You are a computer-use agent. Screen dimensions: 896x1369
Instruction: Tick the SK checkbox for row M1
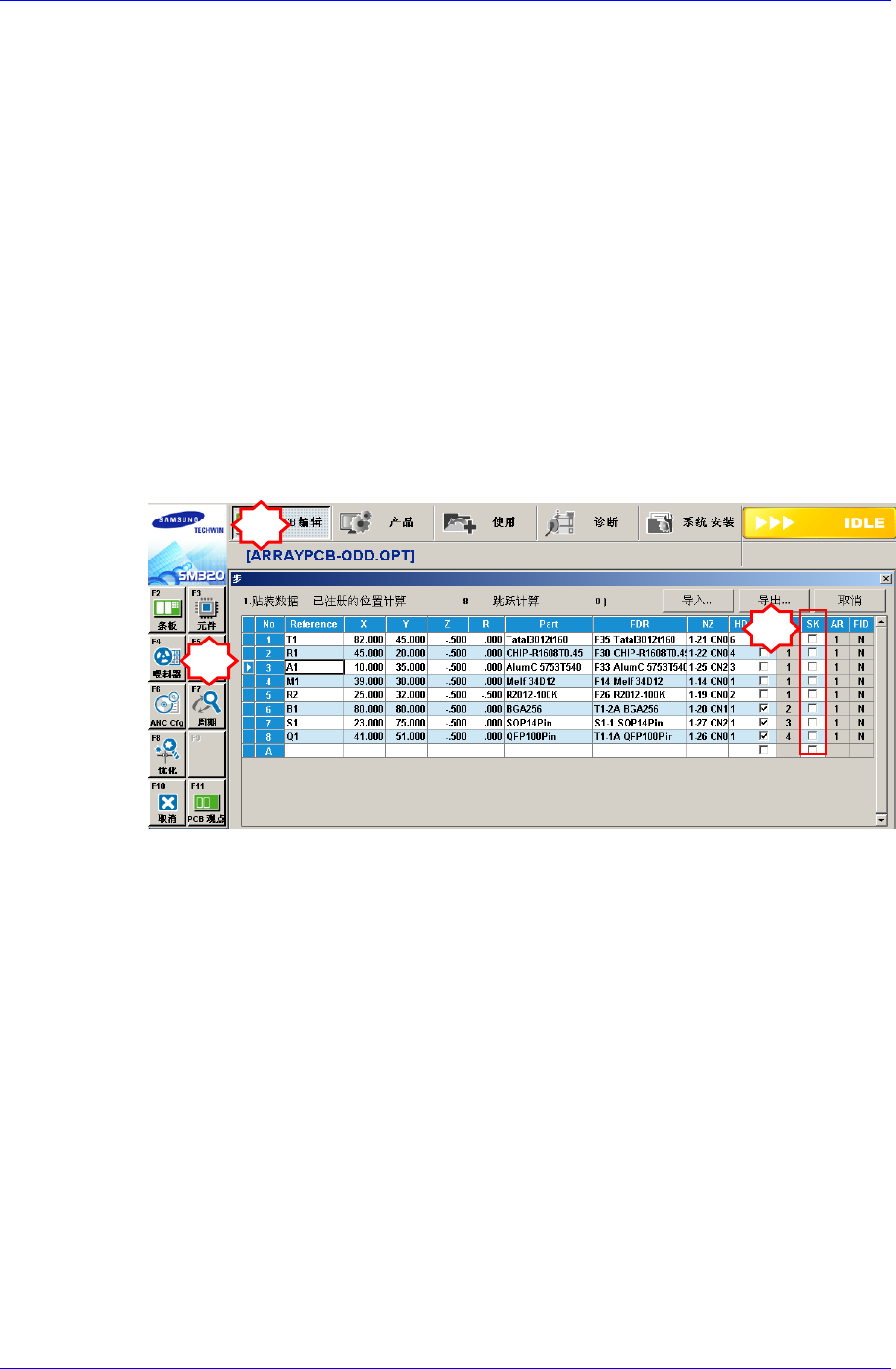point(812,681)
